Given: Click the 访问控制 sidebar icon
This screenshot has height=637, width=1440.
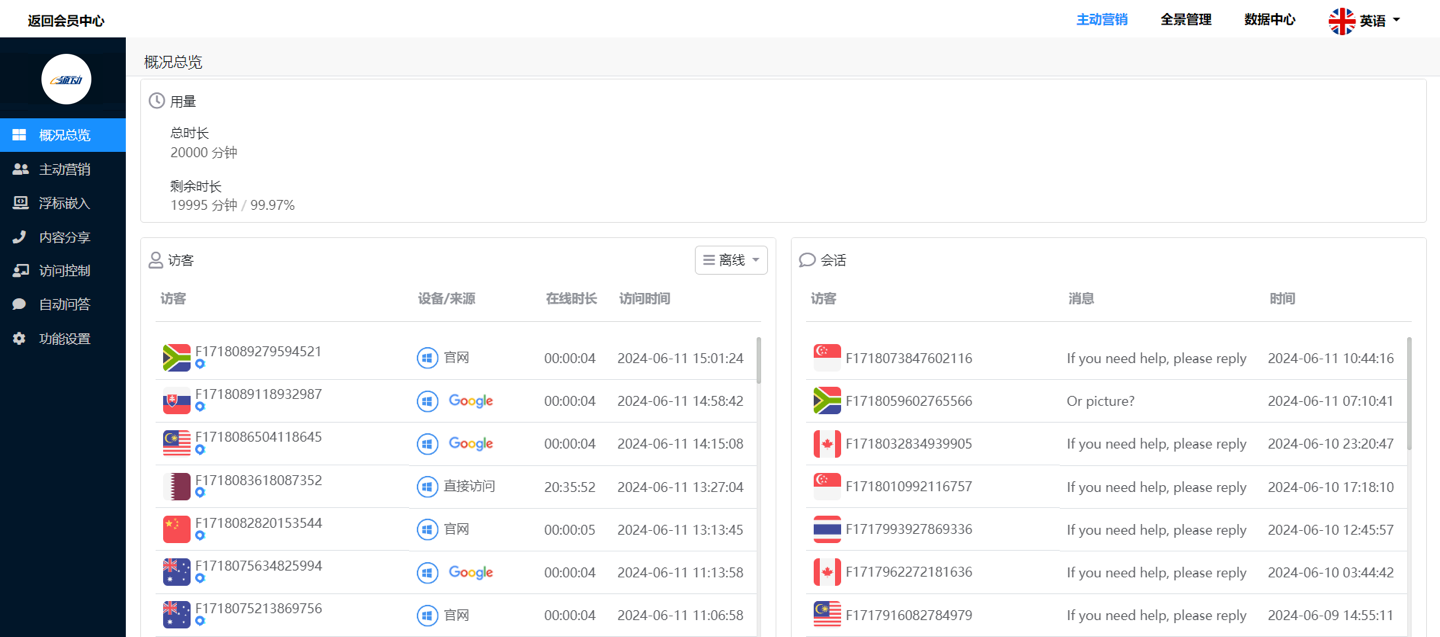Looking at the screenshot, I should pos(20,271).
